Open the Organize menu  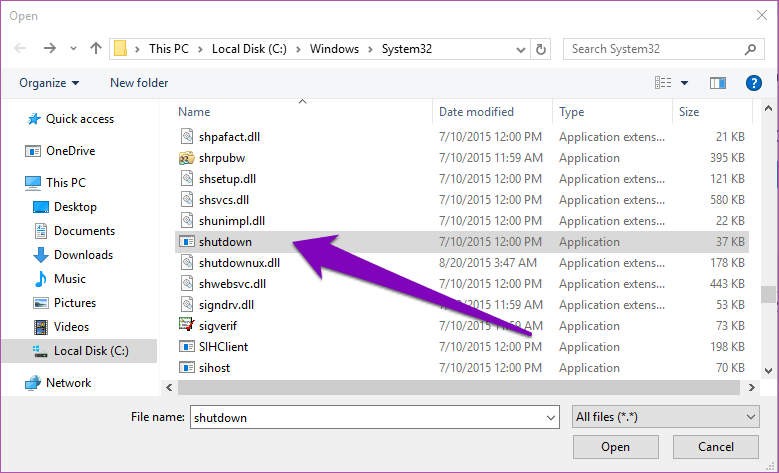point(49,83)
